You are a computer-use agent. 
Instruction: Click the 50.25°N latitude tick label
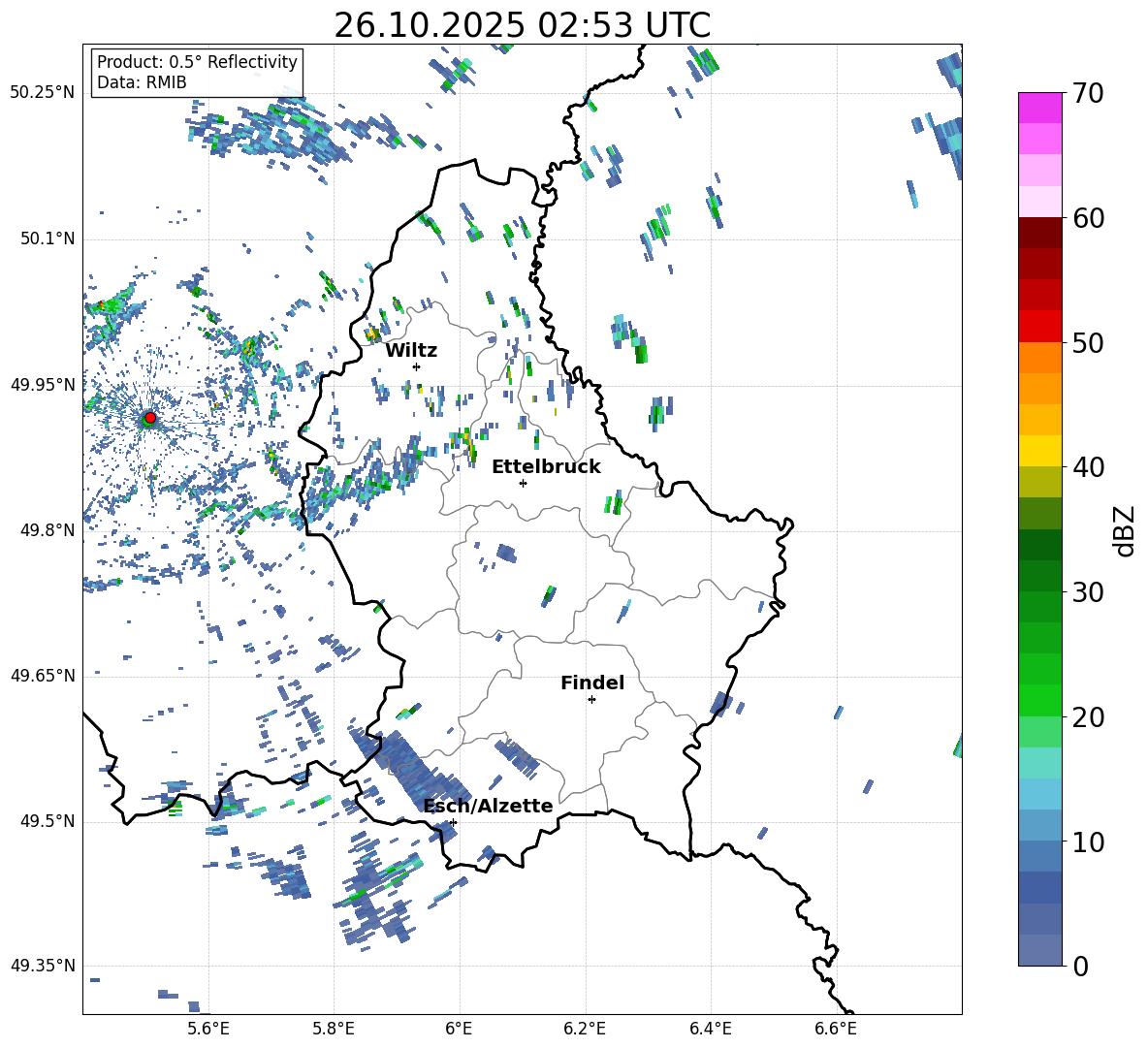pyautogui.click(x=43, y=92)
